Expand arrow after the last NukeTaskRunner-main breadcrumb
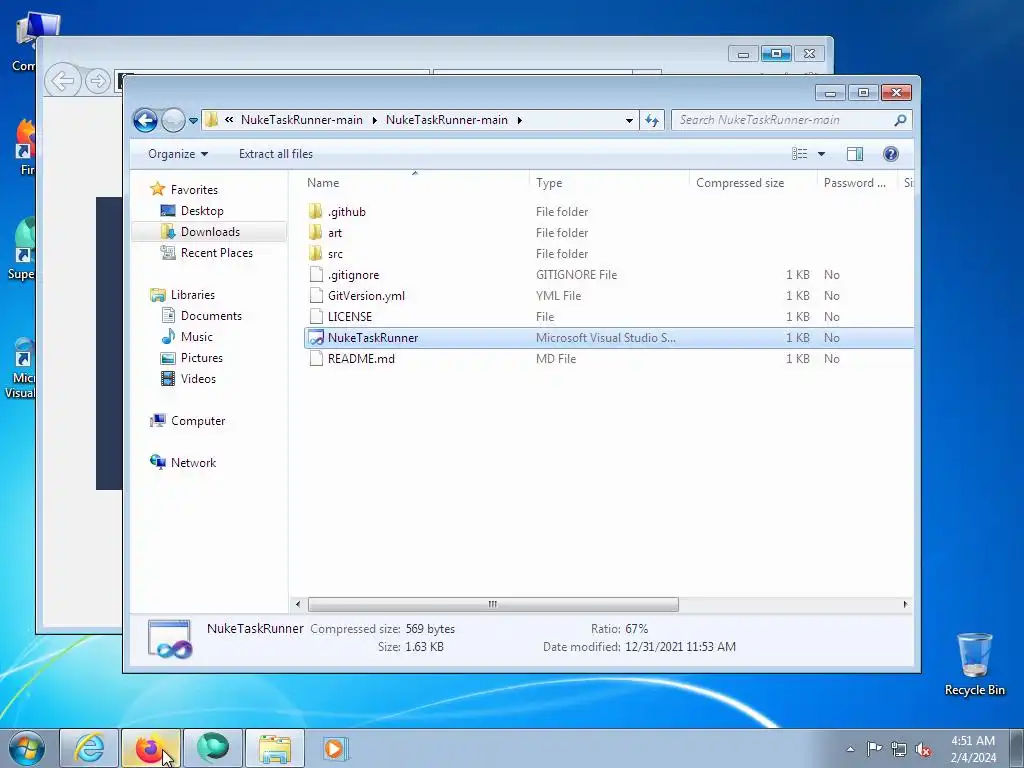The width and height of the screenshot is (1024, 768). point(520,120)
